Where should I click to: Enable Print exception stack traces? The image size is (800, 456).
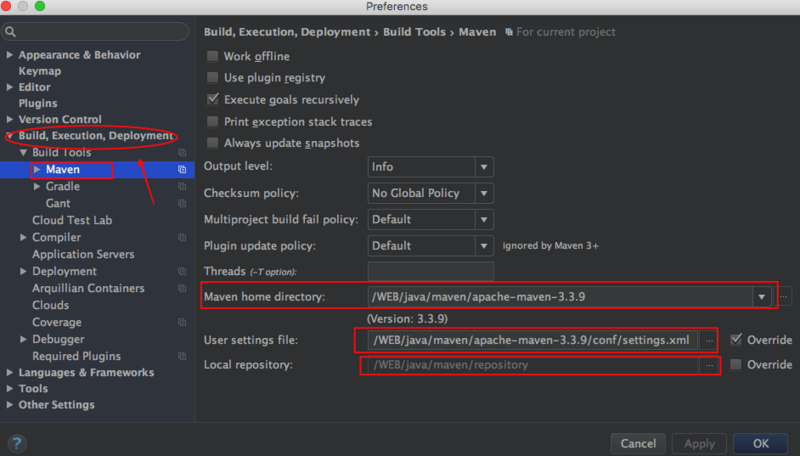click(x=212, y=121)
